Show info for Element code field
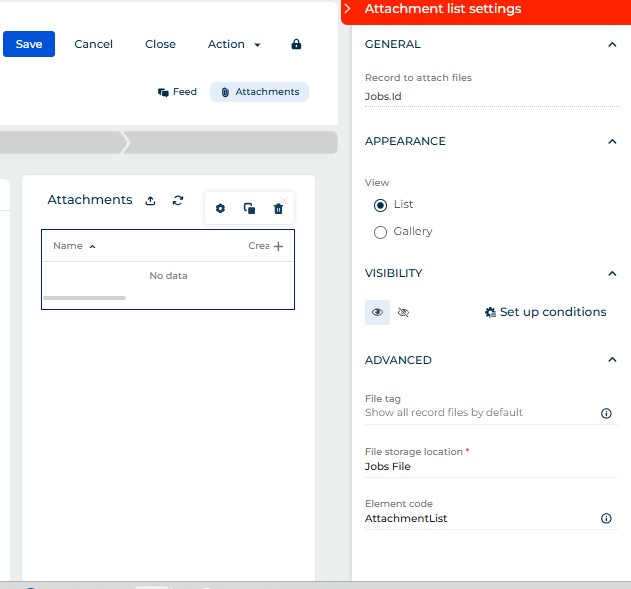The height and width of the screenshot is (589, 631). 606,519
